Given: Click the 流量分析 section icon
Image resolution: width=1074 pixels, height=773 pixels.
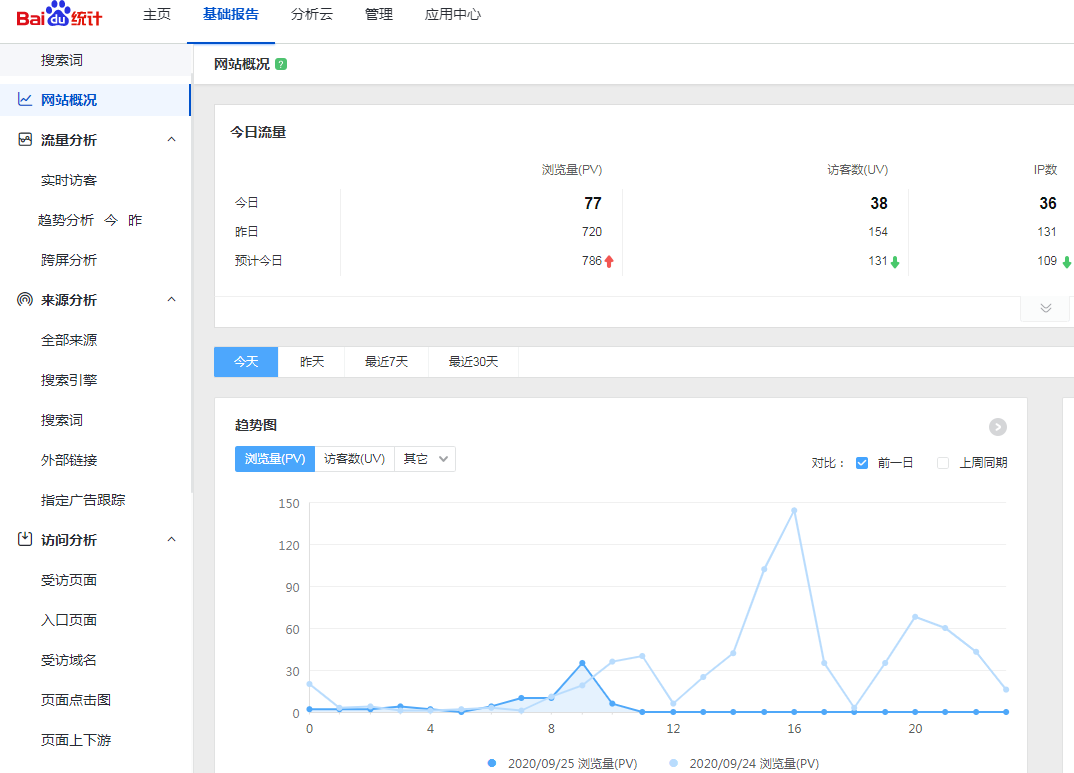Looking at the screenshot, I should point(25,140).
